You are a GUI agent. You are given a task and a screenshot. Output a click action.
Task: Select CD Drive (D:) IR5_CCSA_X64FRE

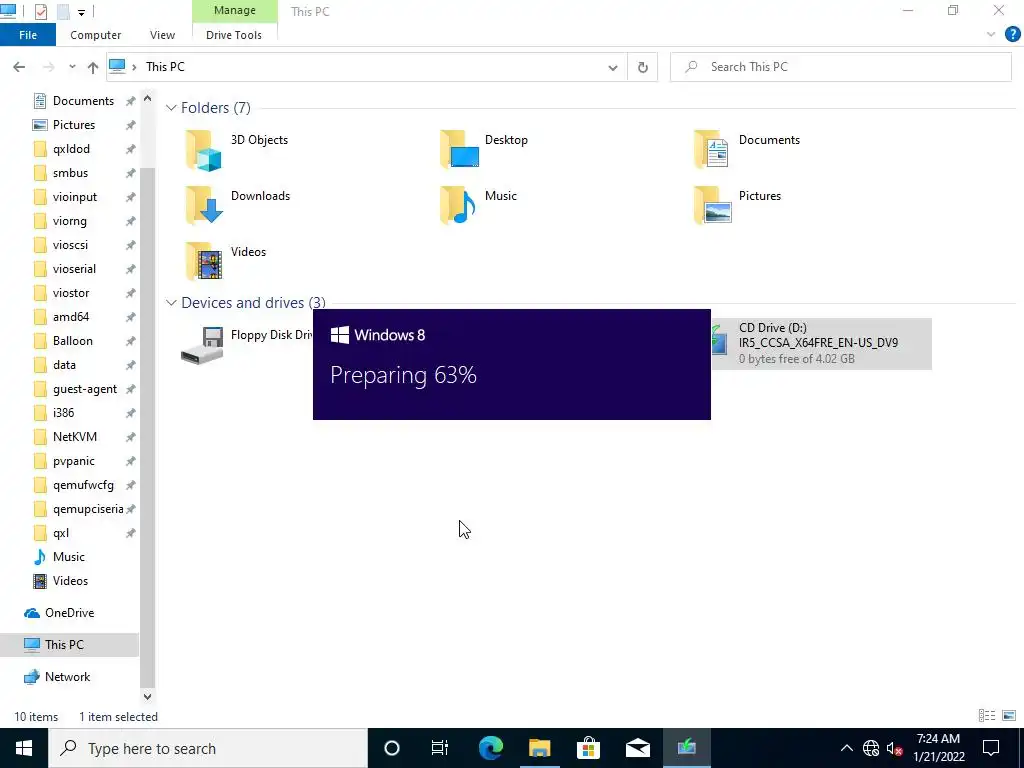click(x=821, y=344)
